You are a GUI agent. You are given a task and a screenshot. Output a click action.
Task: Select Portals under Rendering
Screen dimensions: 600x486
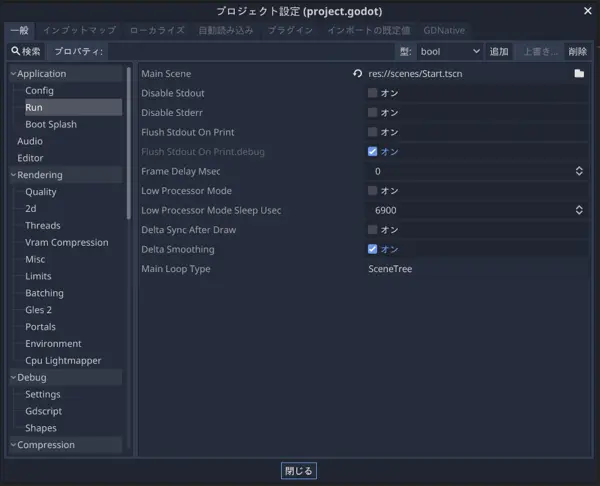coord(41,326)
